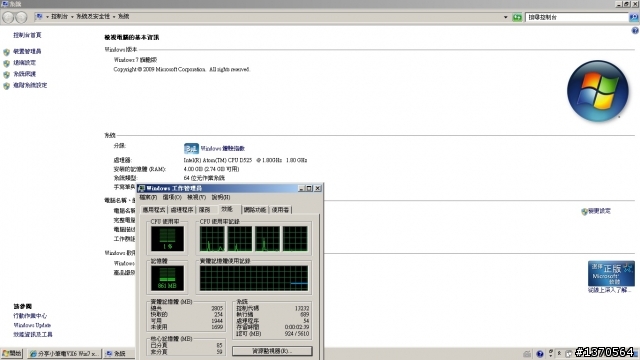The width and height of the screenshot is (640, 360).
Task: Click the 64 位元作業系統 system type text
Action: click(x=204, y=178)
